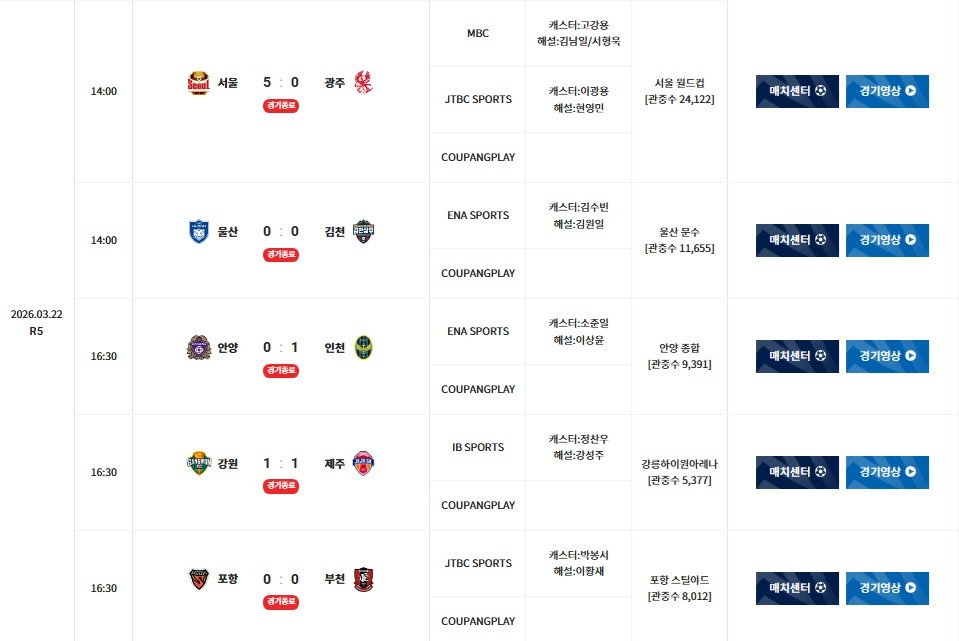Open 매치센터 for Ulsan vs Gimcheon
Viewport: 959px width, 641px height.
pyautogui.click(x=797, y=240)
